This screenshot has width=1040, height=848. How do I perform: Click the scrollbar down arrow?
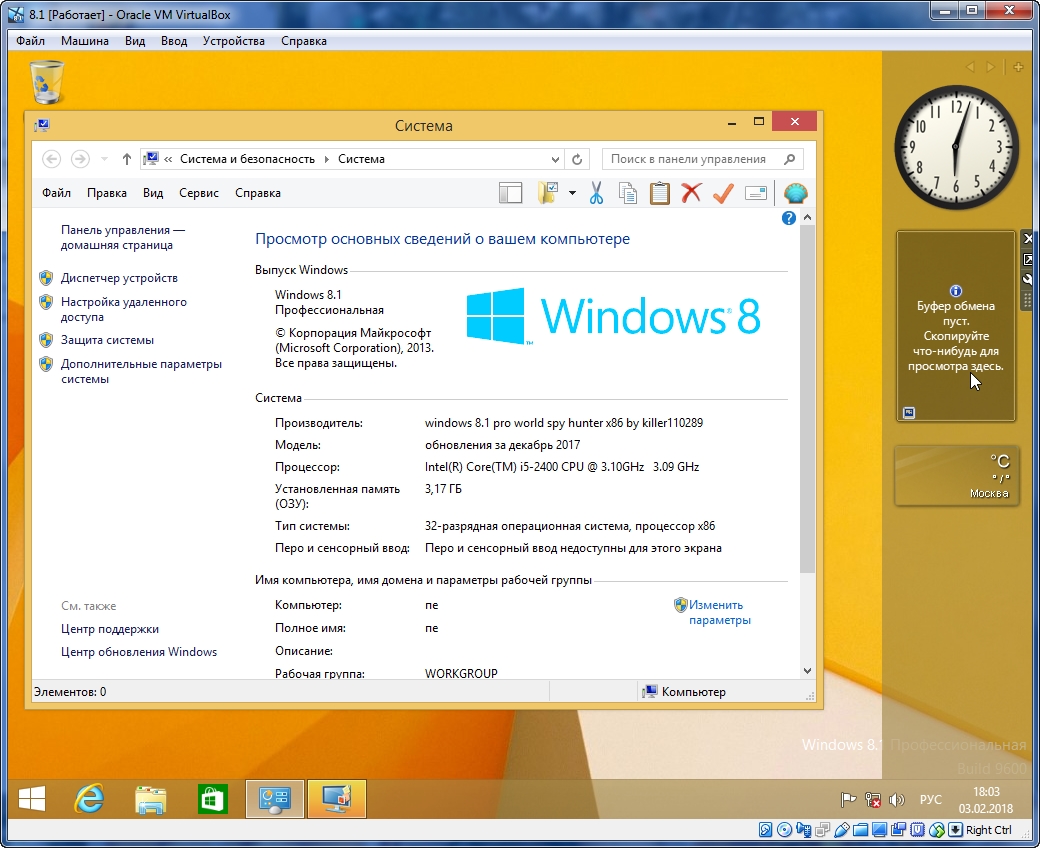(807, 670)
